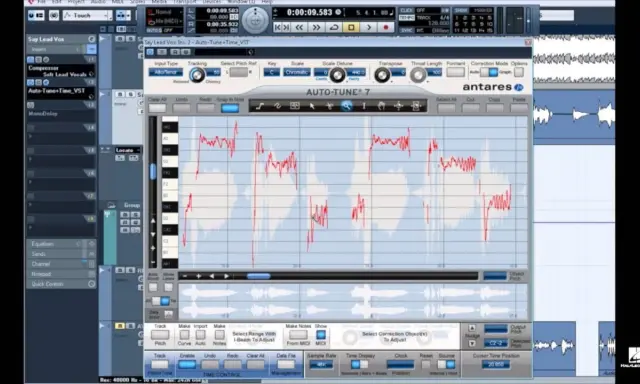This screenshot has height=384, width=640.
Task: Go to project start in transport
Action: pos(278,27)
